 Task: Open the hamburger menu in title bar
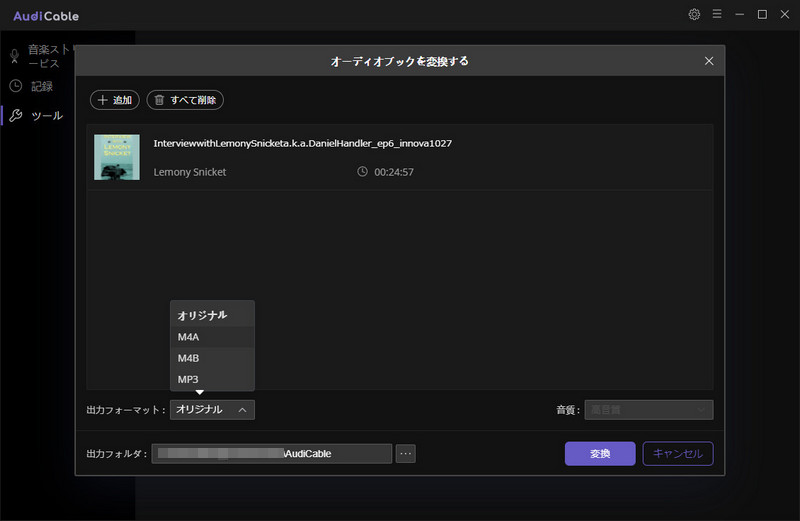[717, 14]
